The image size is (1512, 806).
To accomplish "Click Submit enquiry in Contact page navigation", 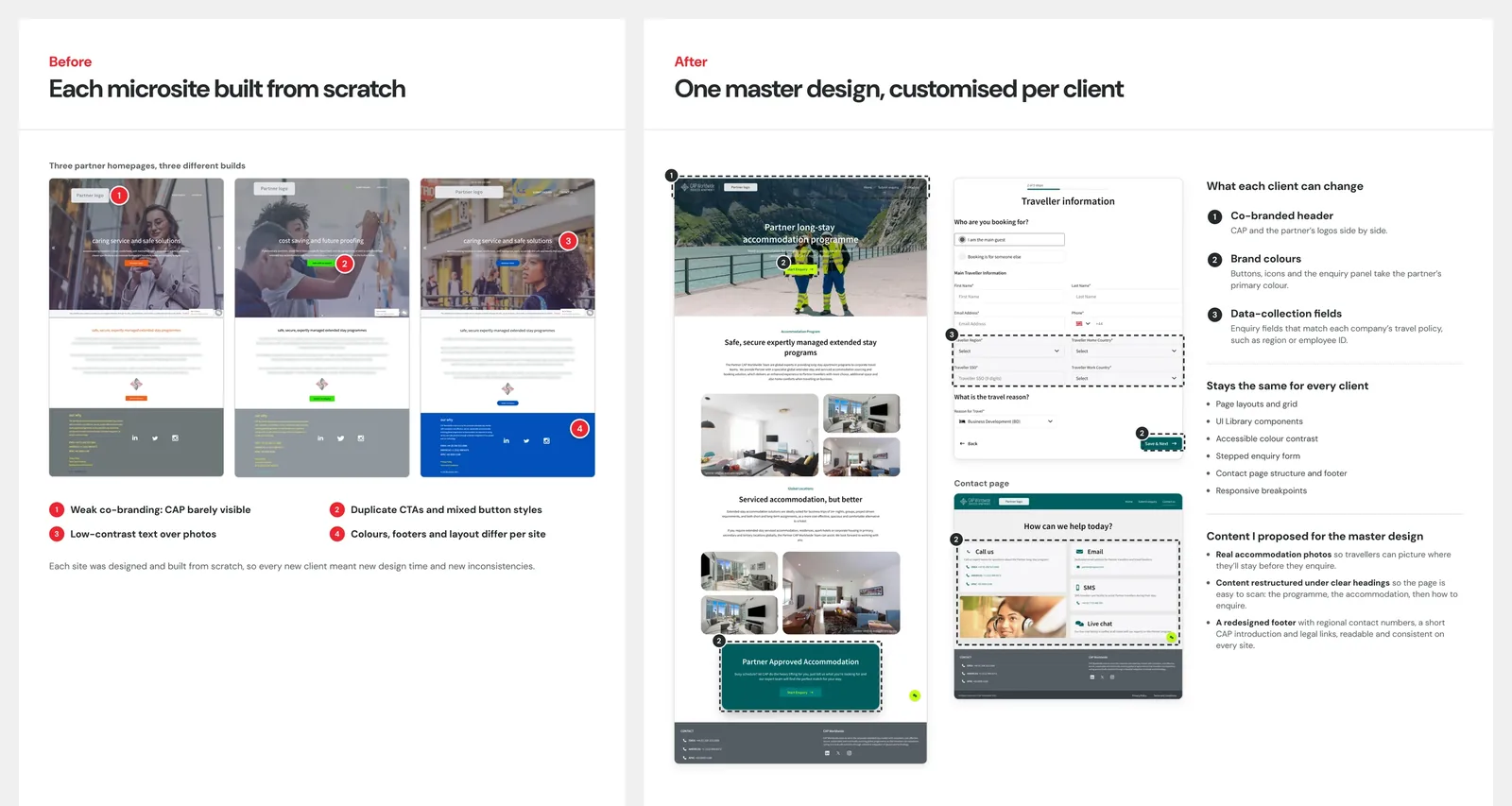I will [x=1147, y=501].
